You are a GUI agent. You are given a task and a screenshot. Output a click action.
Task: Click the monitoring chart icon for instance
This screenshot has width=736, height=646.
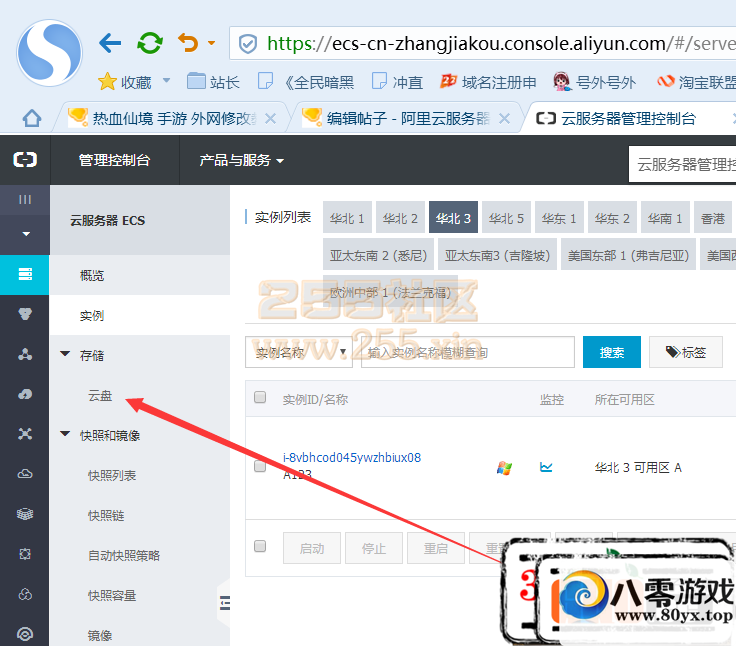(546, 467)
